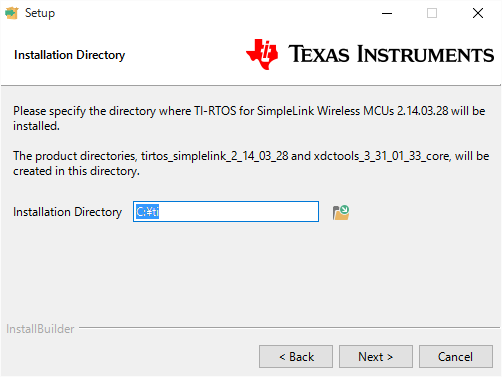Click the bold Installation Directory page heading

[69, 55]
